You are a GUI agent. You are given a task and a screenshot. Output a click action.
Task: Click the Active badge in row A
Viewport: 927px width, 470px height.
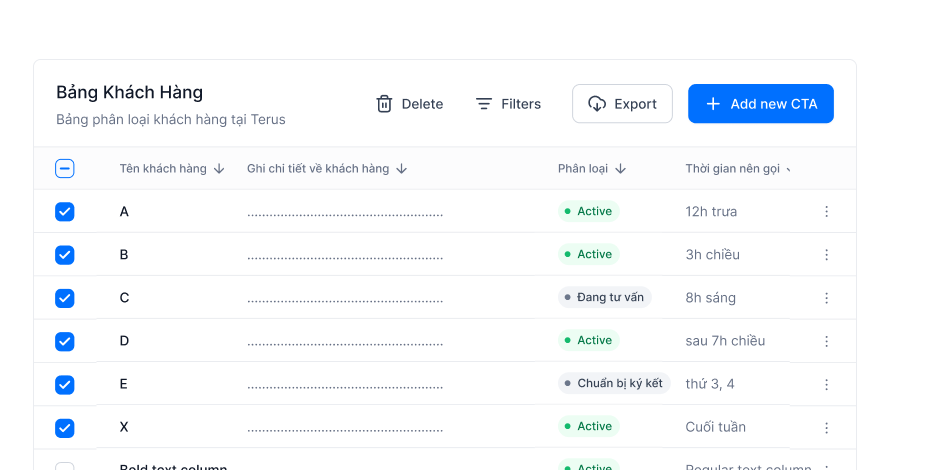point(588,211)
